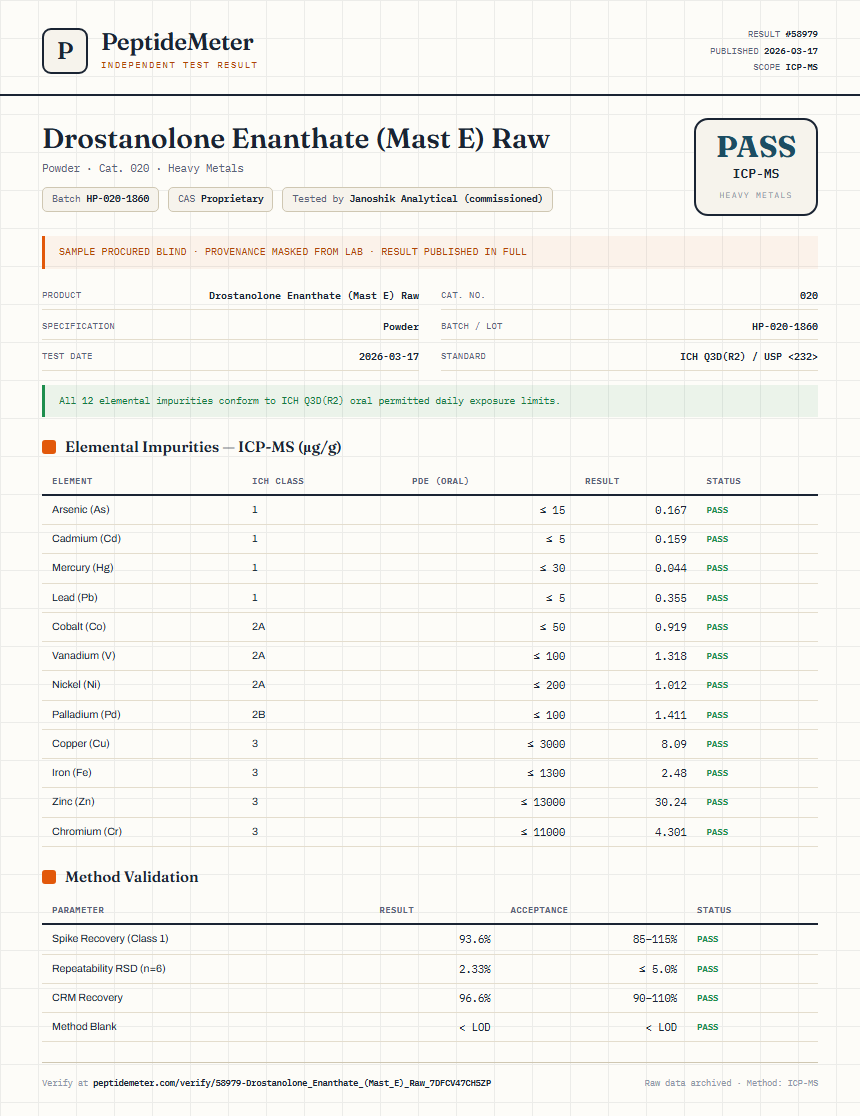Click the Zinc (Zn) limit ≤ 13000

tap(542, 802)
